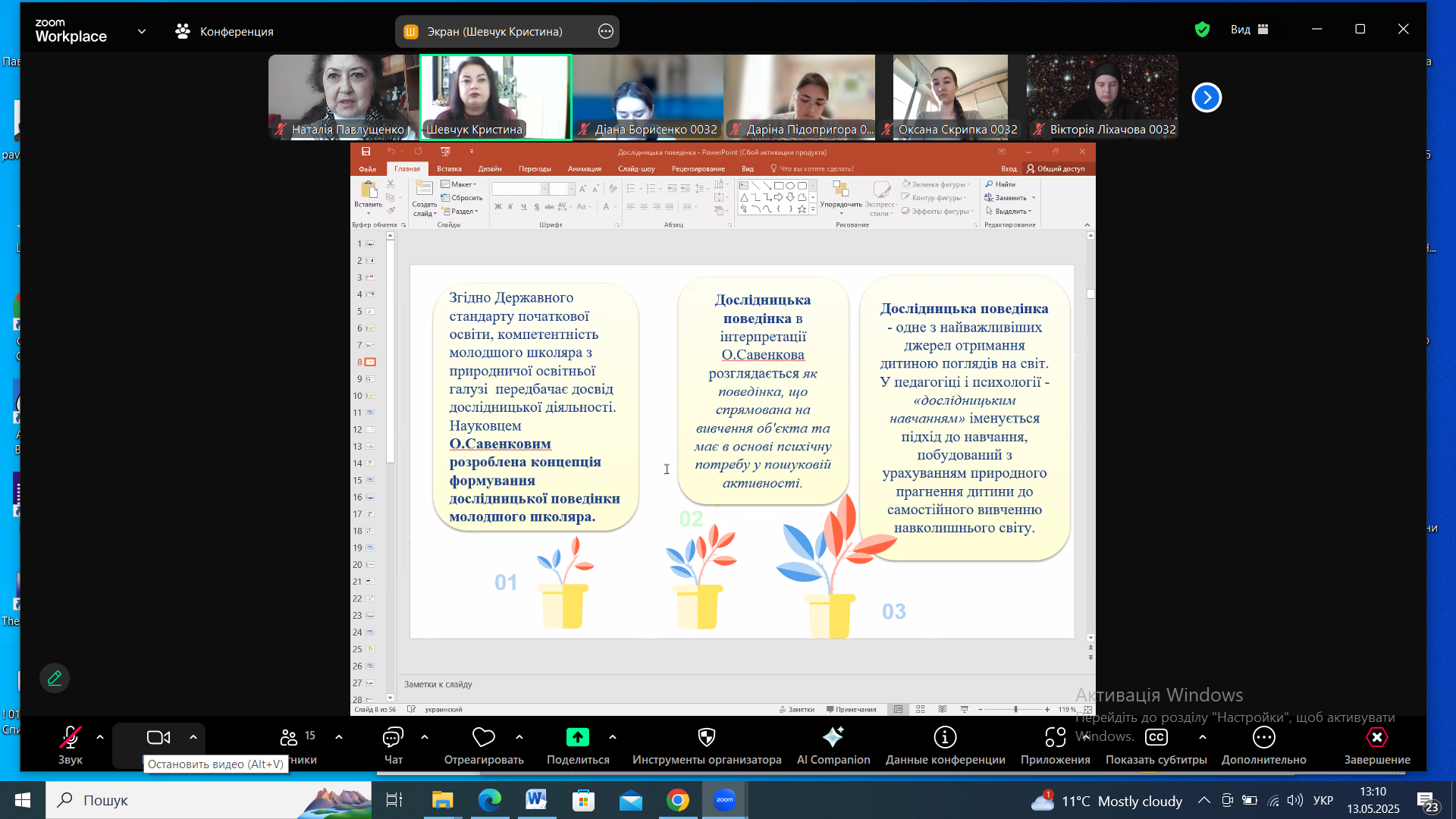Switch to the Дизайн ribbon tab
This screenshot has height=819, width=1456.
point(490,169)
